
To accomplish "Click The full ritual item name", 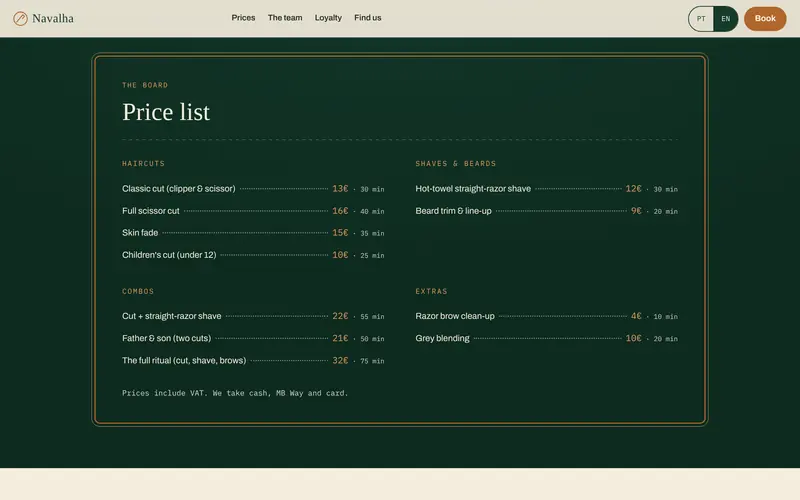I will [184, 360].
